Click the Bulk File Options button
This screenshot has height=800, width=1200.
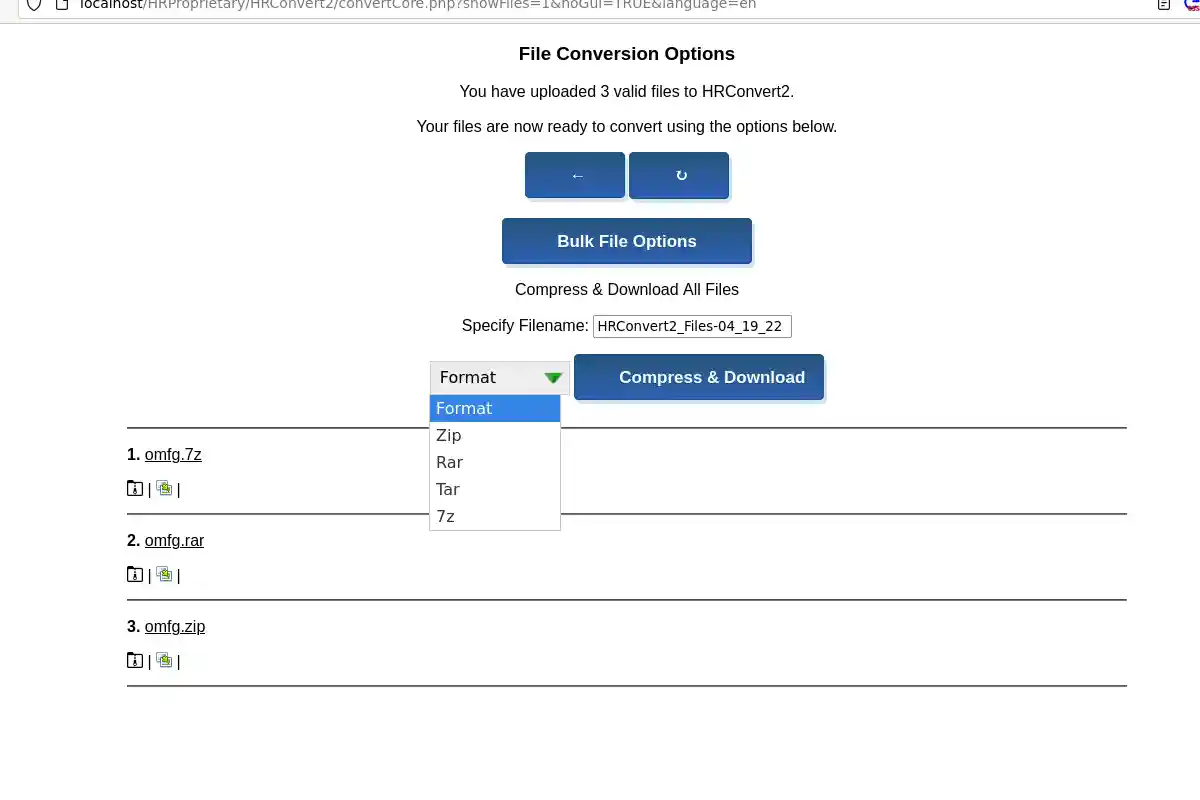coord(627,241)
